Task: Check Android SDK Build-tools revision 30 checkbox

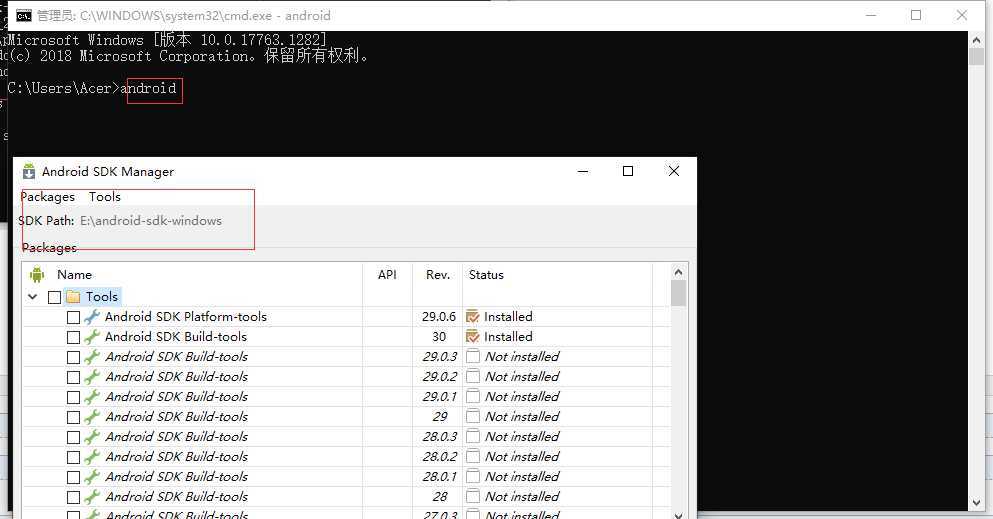Action: 73,337
